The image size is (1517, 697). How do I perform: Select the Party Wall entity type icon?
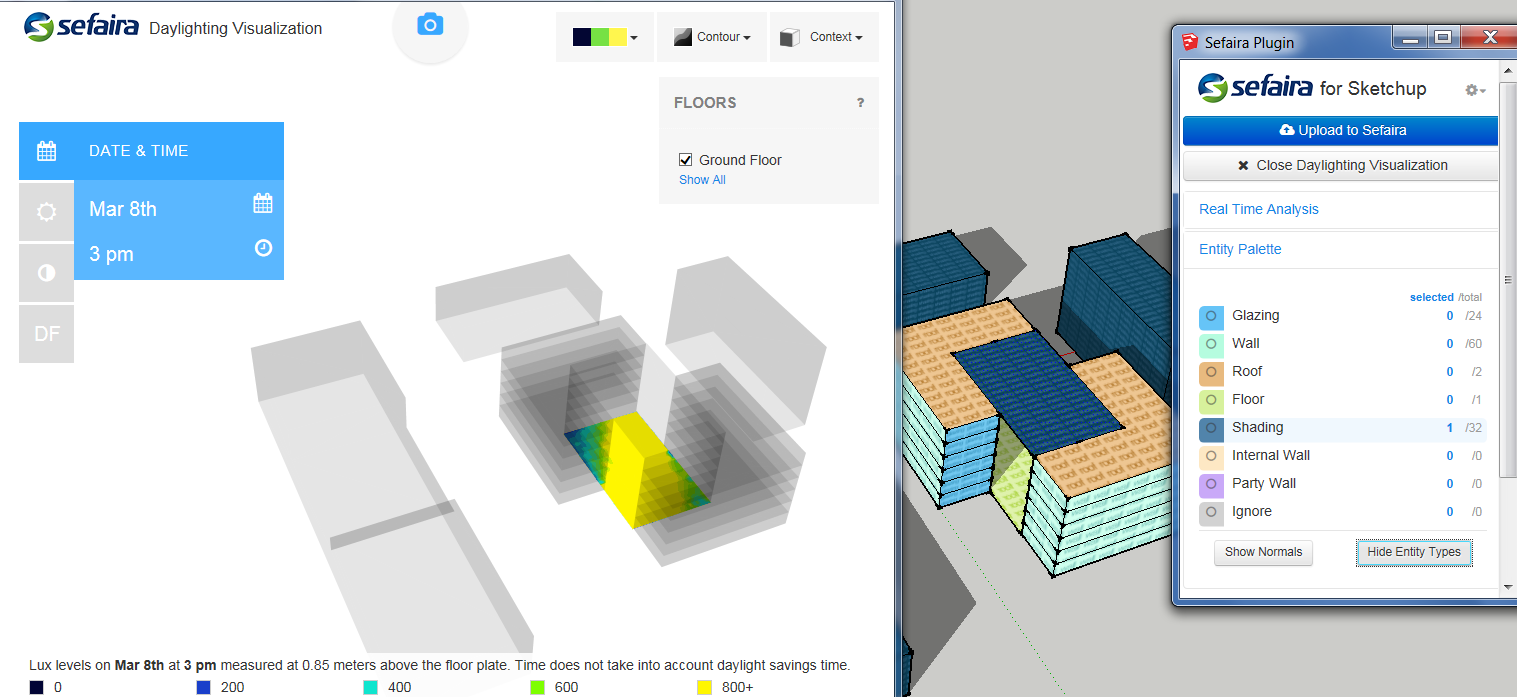pyautogui.click(x=1211, y=484)
